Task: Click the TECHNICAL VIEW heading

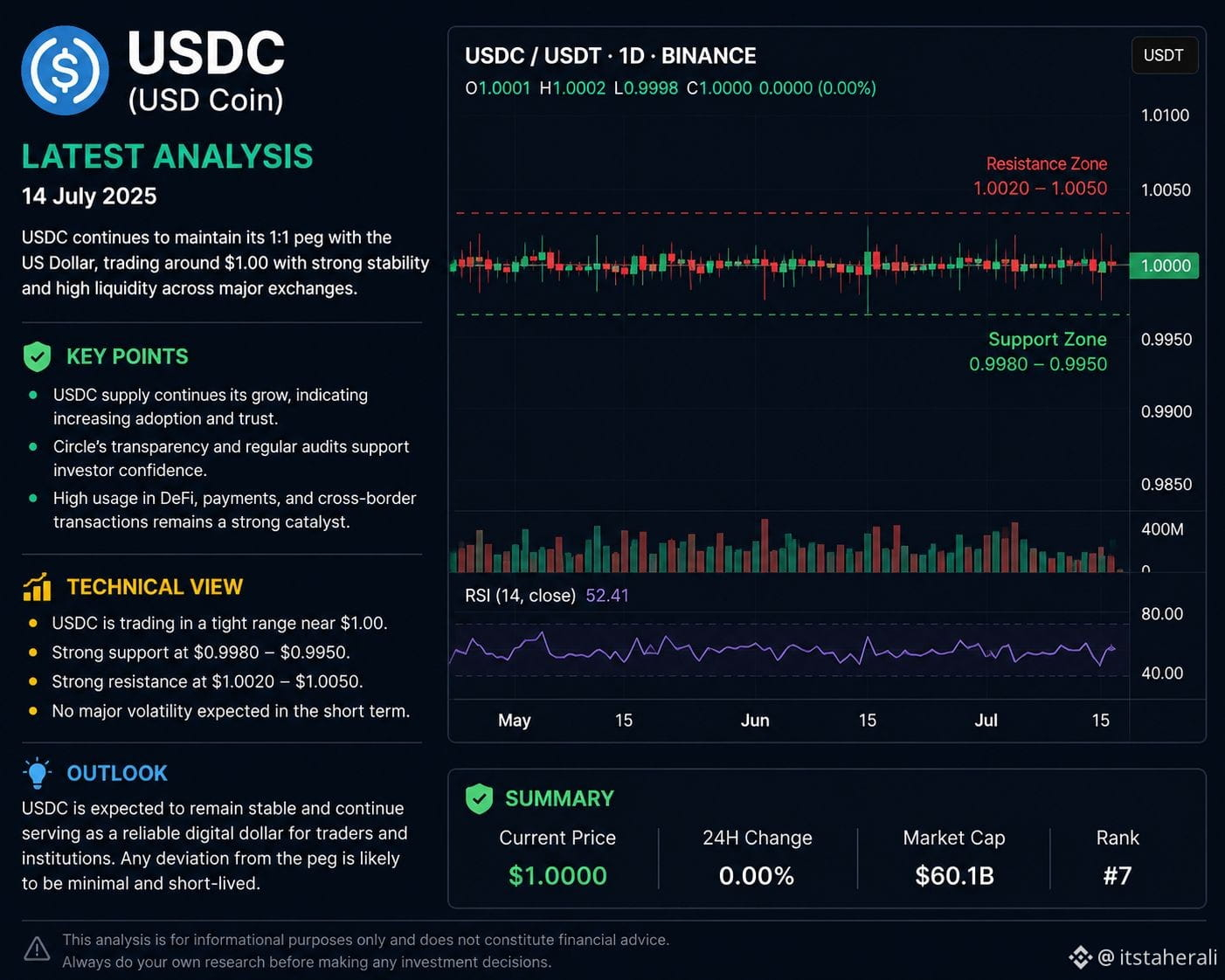Action: [x=155, y=587]
